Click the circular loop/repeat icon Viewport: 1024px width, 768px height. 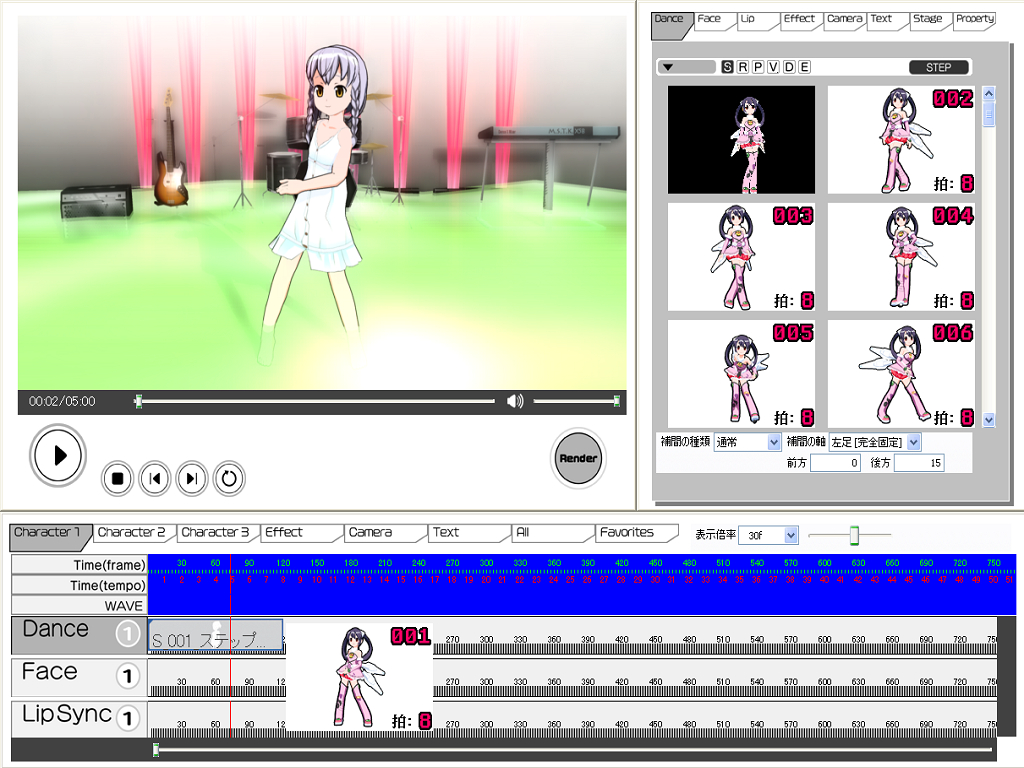pos(229,479)
